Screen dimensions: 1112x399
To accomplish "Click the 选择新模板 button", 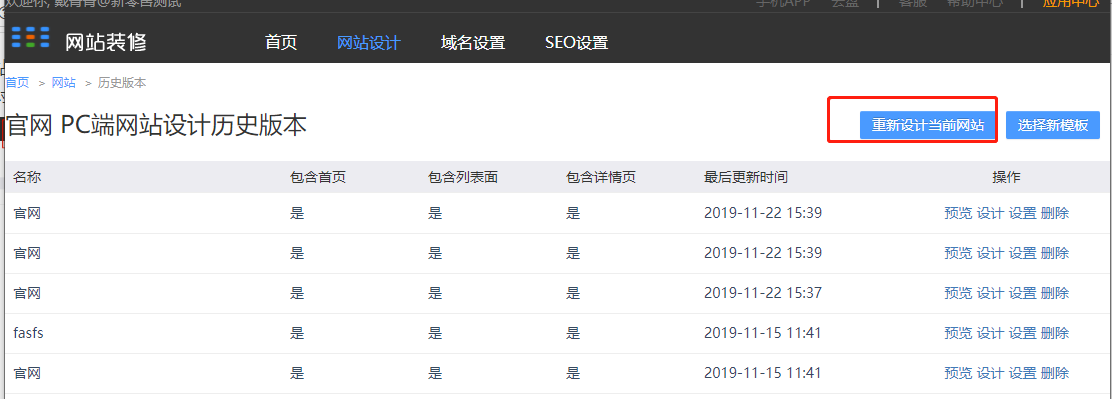I will tap(1052, 125).
